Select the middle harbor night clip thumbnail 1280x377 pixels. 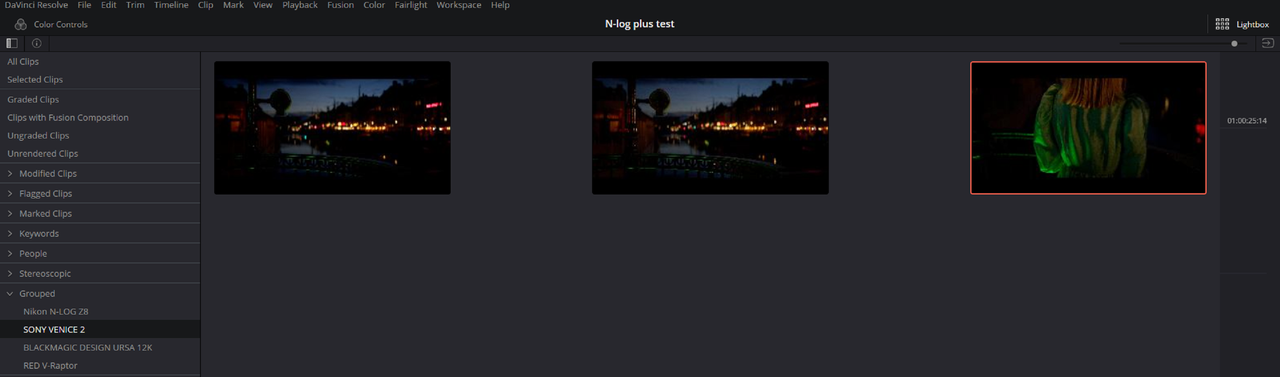point(710,128)
